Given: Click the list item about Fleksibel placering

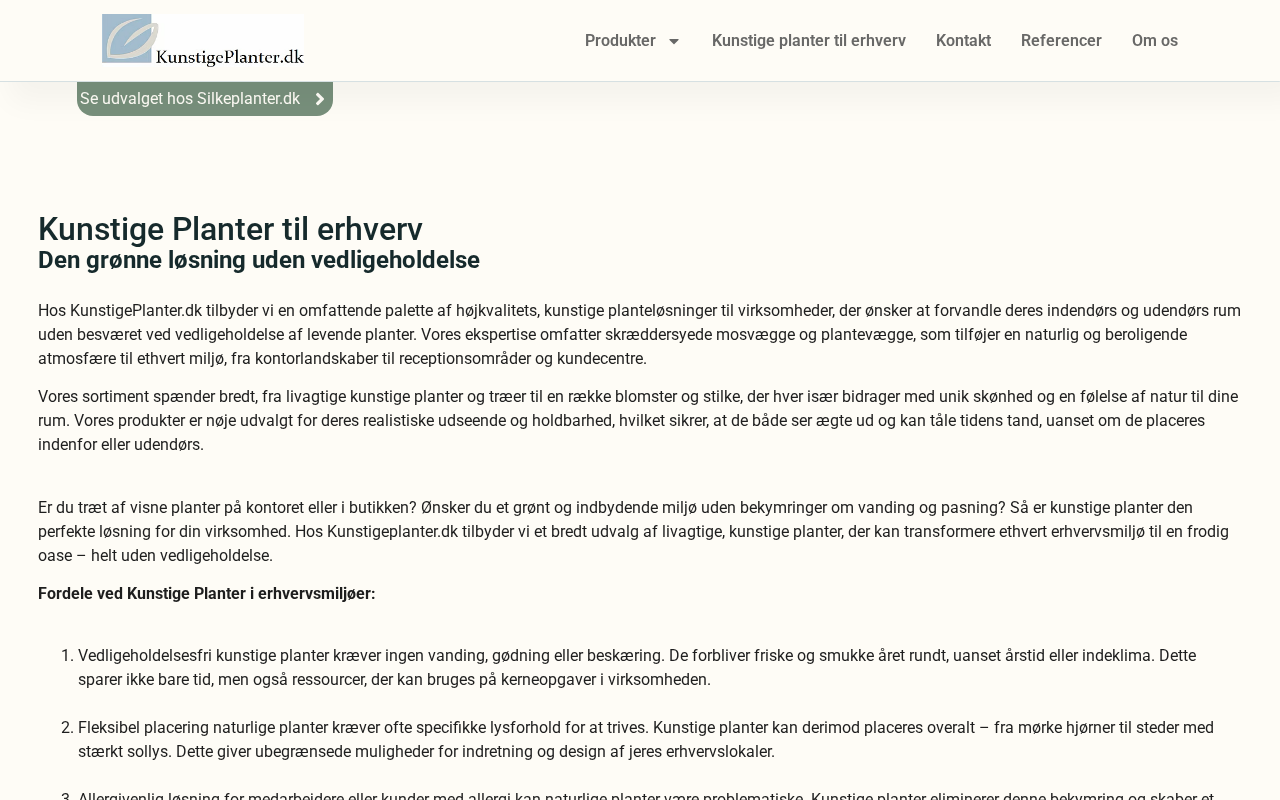Looking at the screenshot, I should coord(645,739).
